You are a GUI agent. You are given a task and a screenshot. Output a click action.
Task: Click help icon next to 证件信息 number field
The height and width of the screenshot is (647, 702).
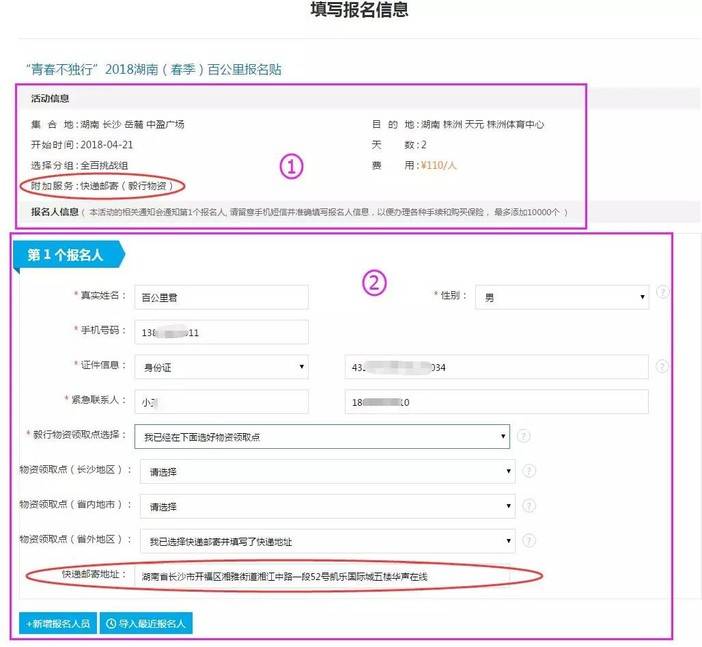coord(662,367)
